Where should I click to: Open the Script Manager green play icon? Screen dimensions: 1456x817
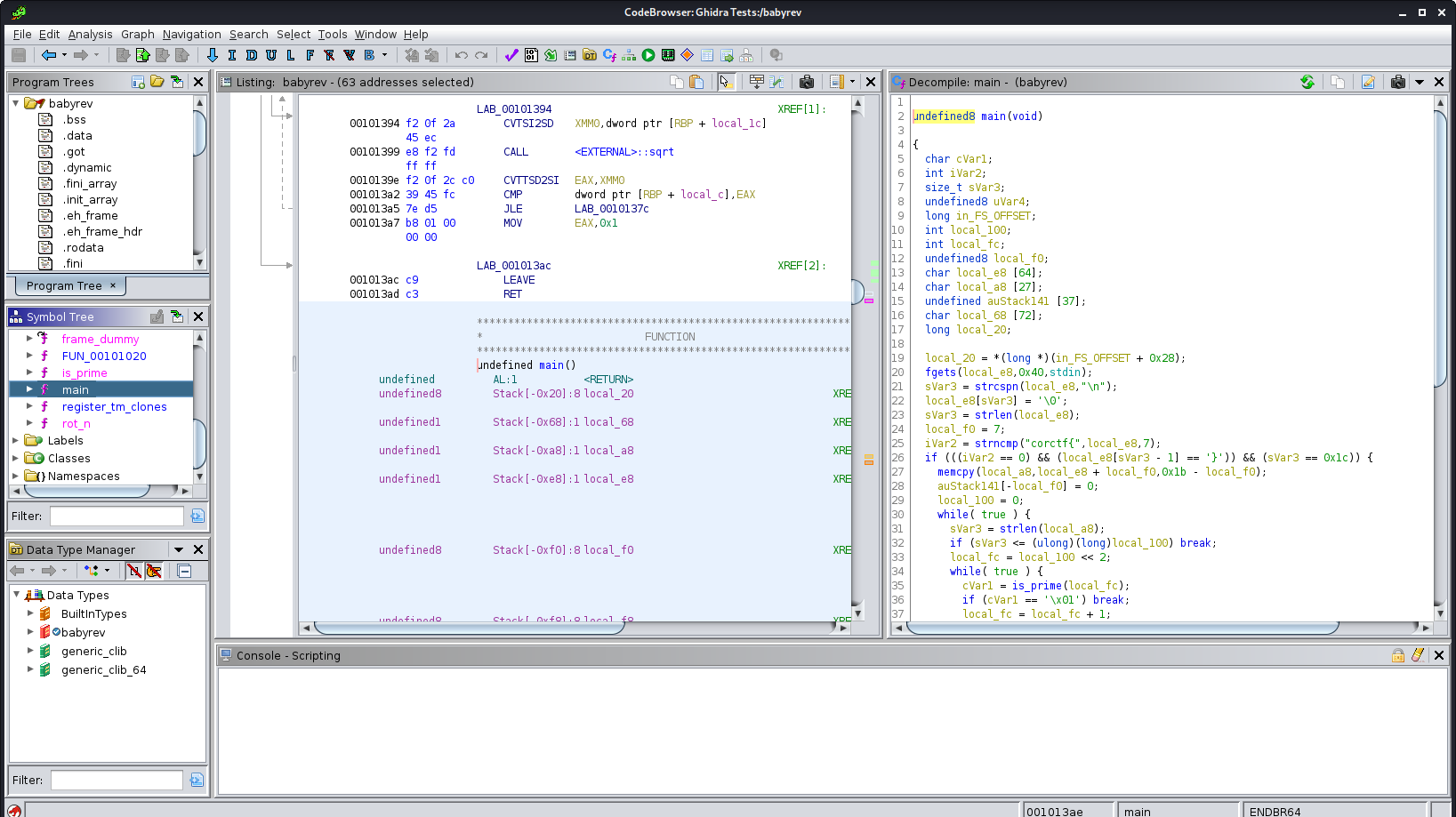[x=648, y=55]
